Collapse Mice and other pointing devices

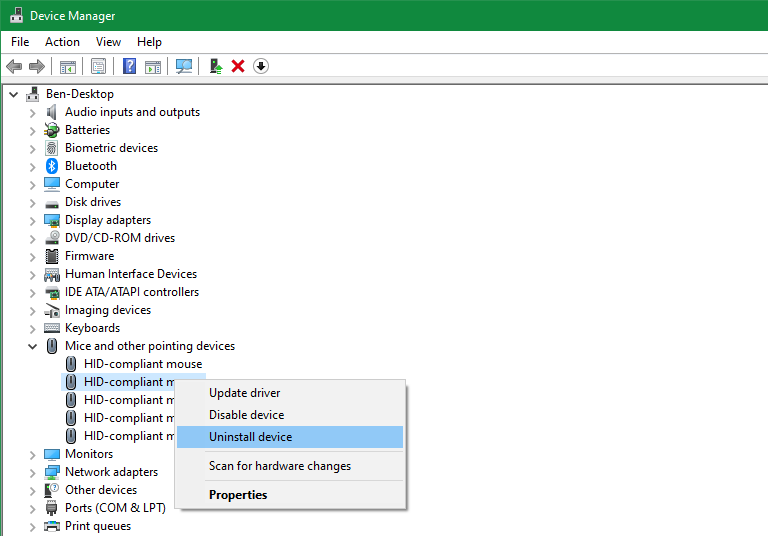(x=32, y=346)
